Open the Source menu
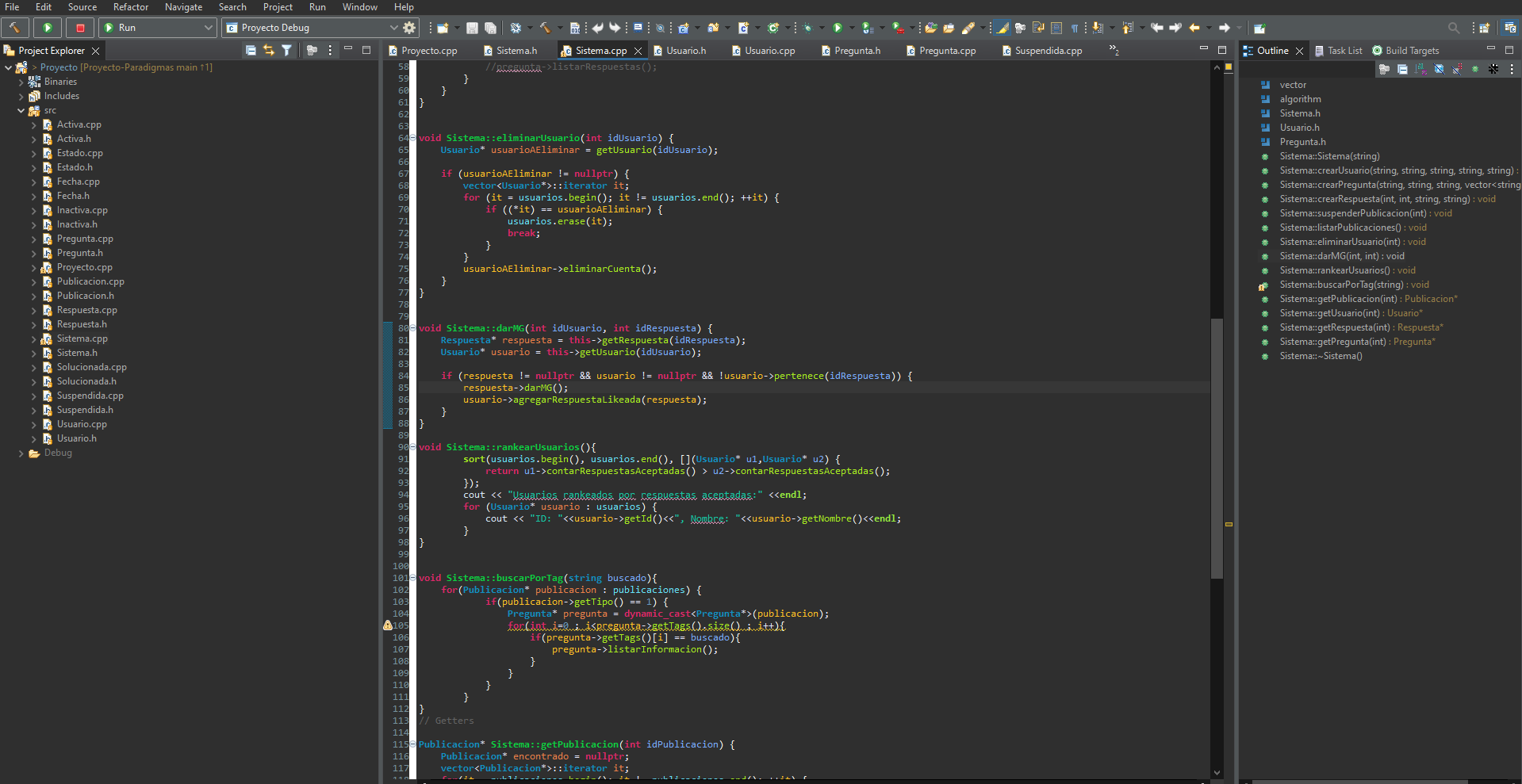Screen dimensions: 1522x784 coord(82,7)
